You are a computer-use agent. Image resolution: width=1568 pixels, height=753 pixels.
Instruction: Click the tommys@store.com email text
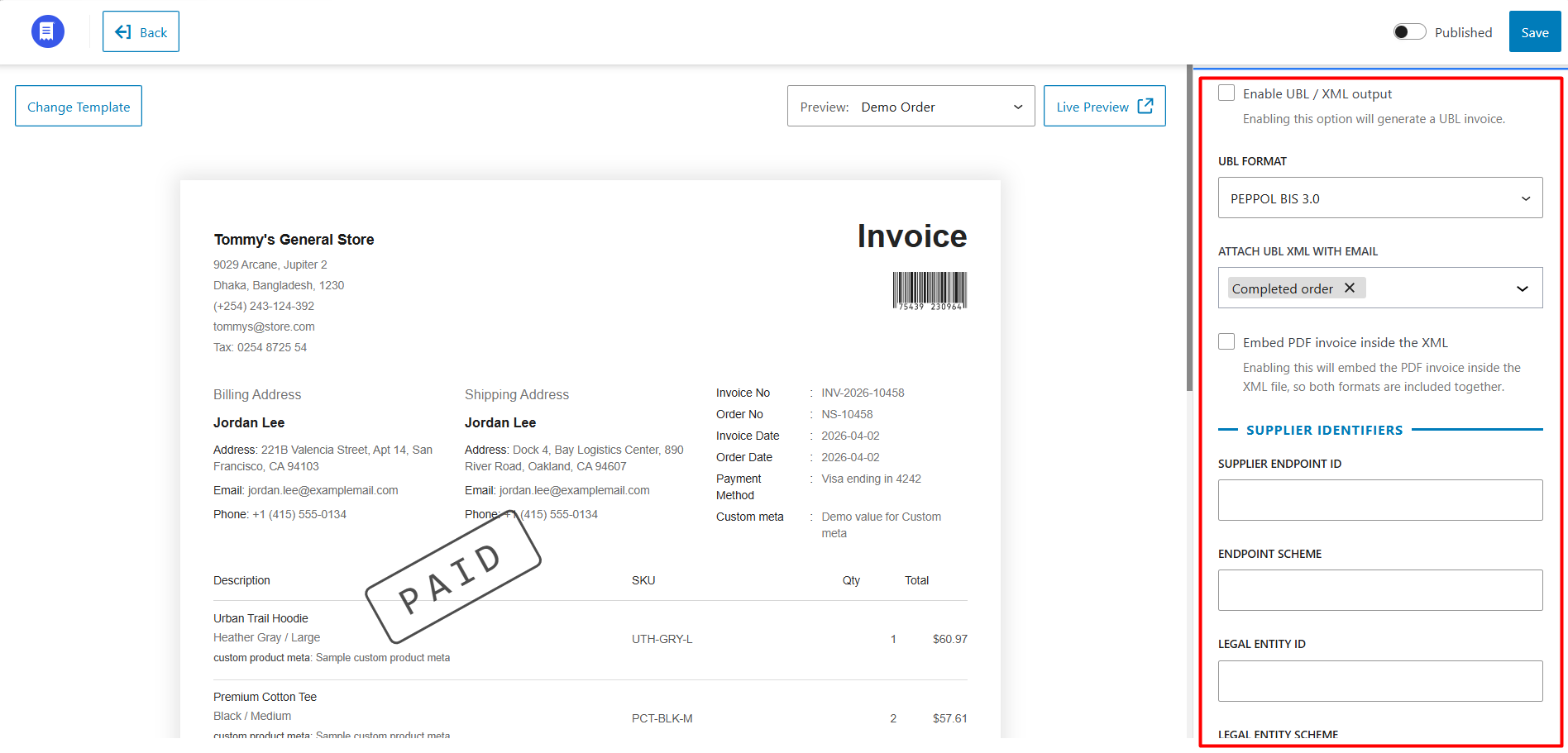tap(264, 326)
